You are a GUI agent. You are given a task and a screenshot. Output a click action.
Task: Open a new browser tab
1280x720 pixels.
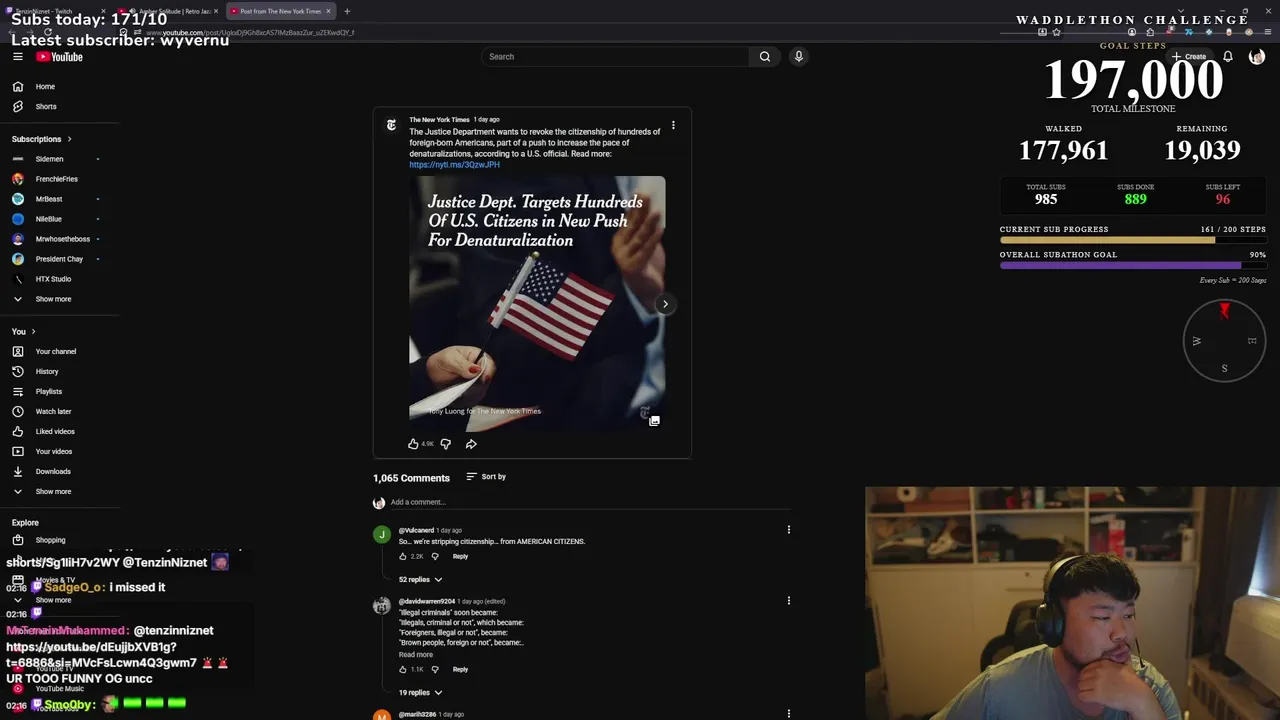347,11
